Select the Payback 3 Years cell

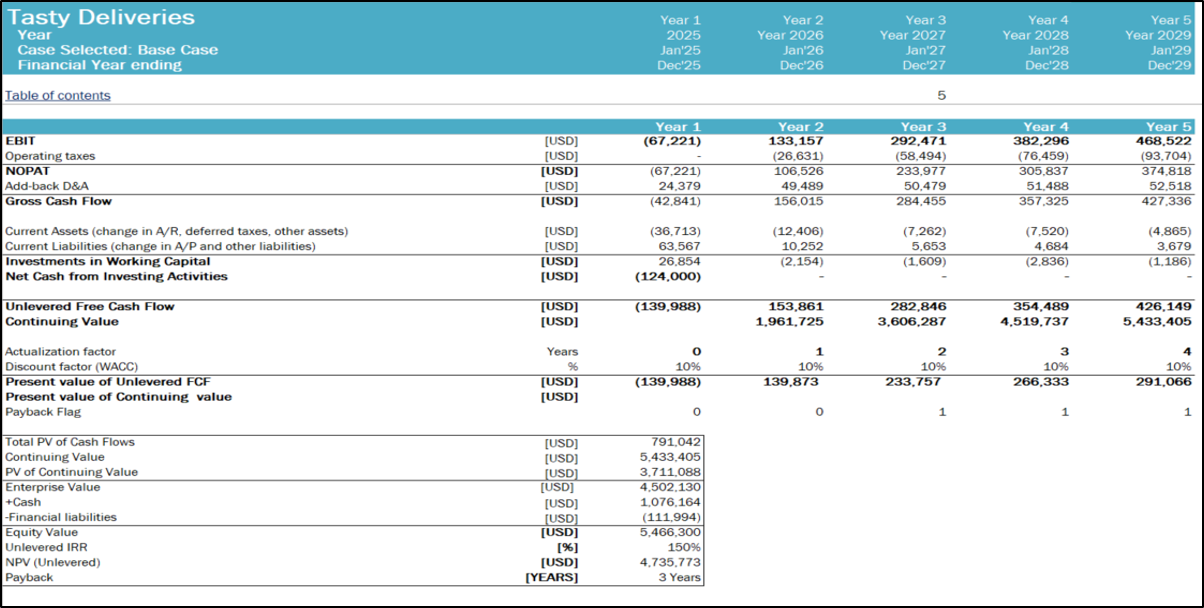[x=678, y=578]
